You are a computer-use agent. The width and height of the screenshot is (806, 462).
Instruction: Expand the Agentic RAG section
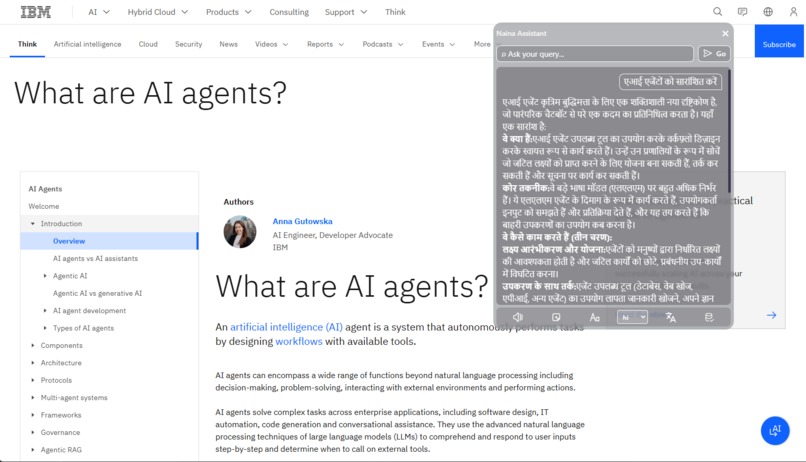(32, 450)
